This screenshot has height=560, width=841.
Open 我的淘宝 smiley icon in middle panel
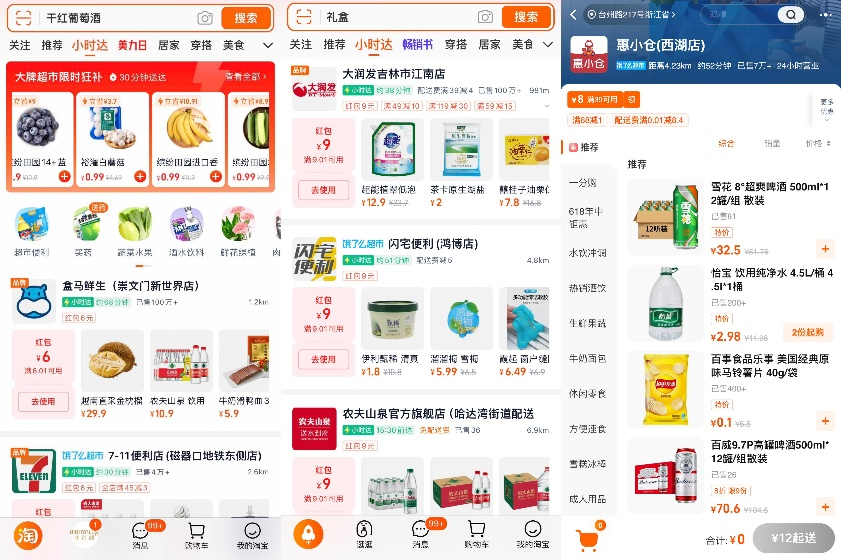(x=532, y=534)
